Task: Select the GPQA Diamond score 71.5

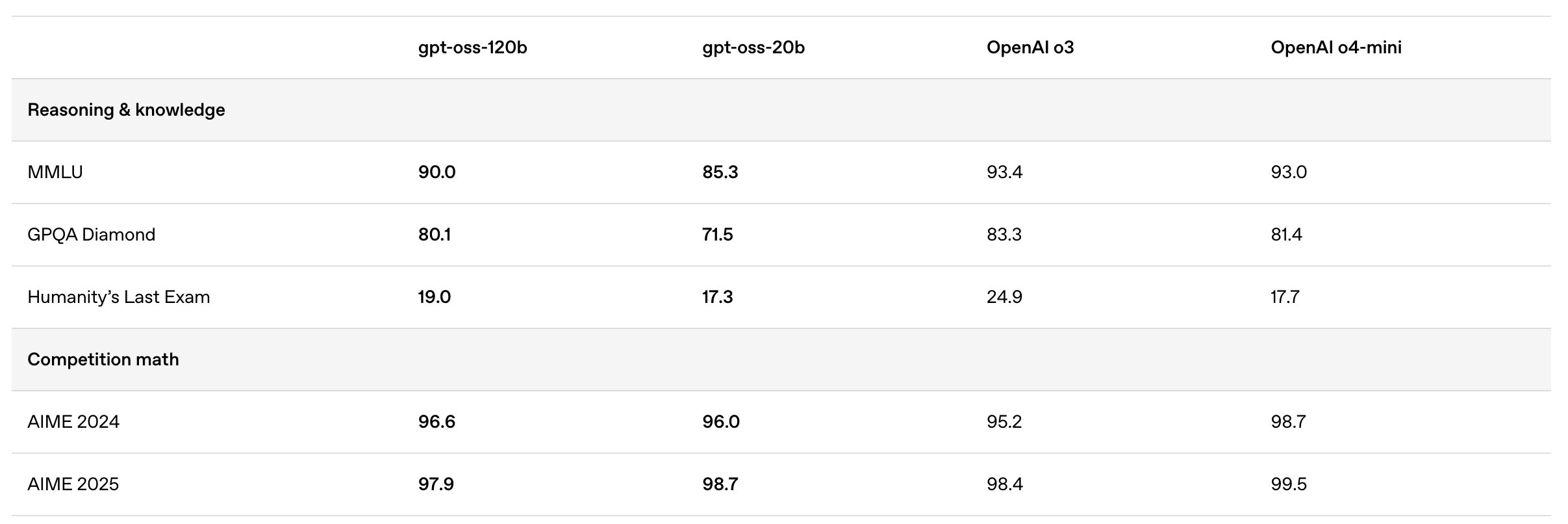Action: (718, 235)
